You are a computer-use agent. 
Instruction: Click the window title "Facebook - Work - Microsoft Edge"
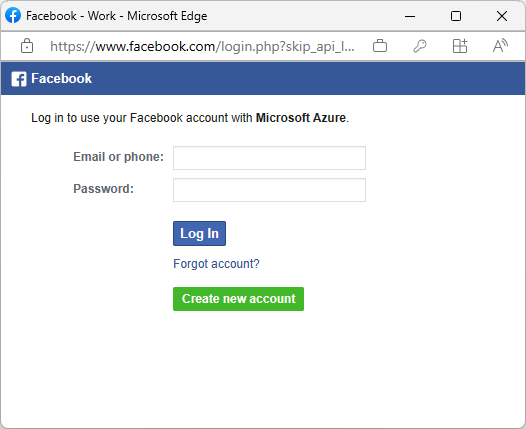click(x=116, y=16)
